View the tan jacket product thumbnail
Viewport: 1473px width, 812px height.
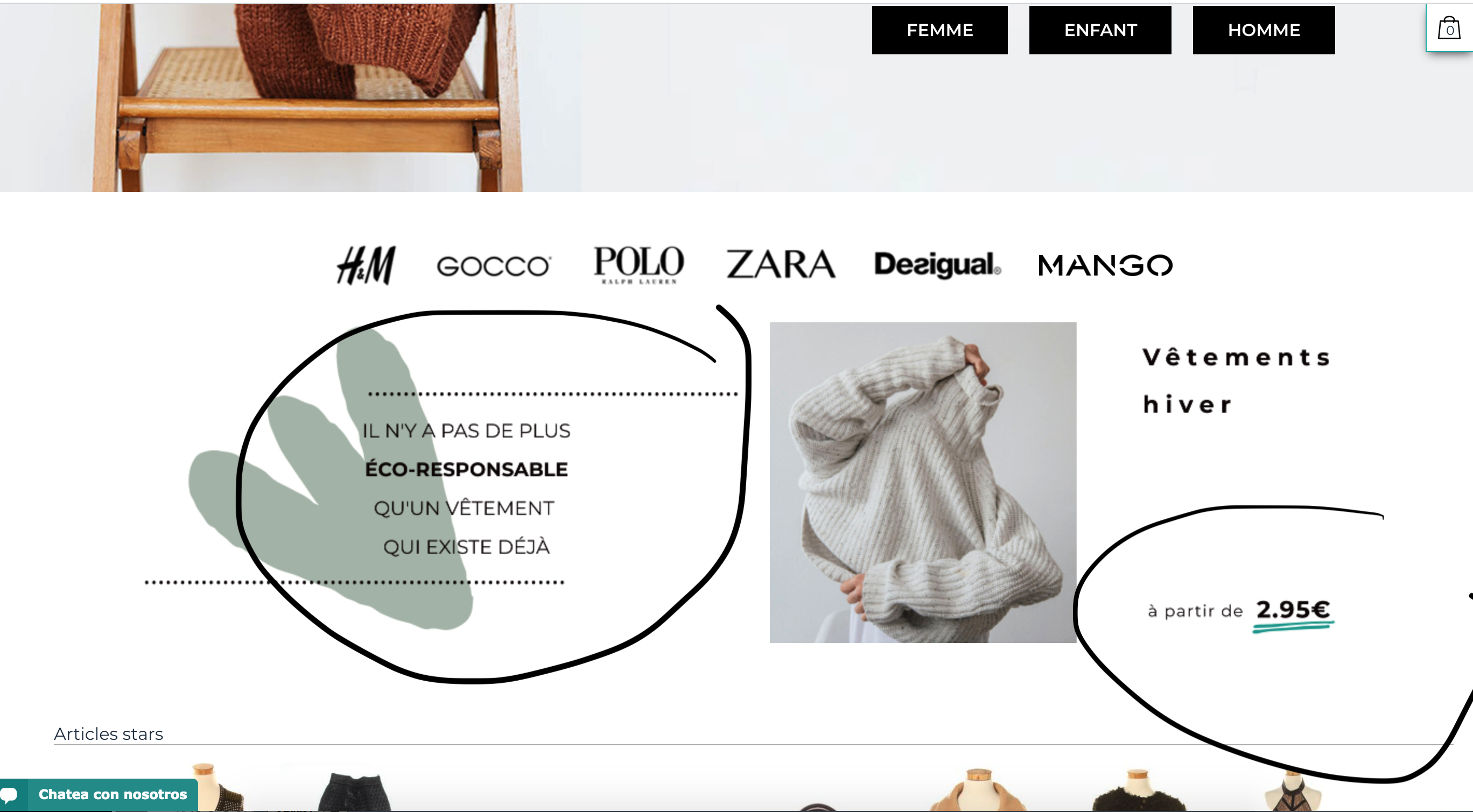(x=979, y=790)
